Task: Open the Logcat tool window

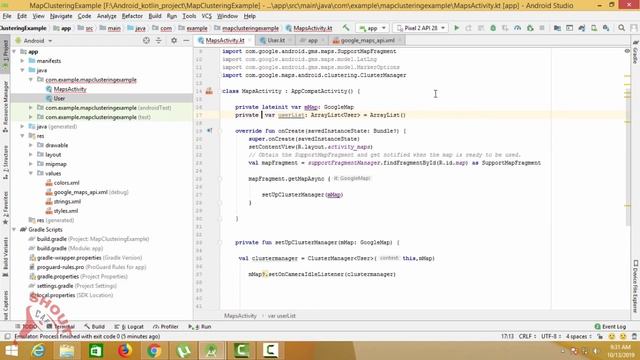Action: click(129, 327)
